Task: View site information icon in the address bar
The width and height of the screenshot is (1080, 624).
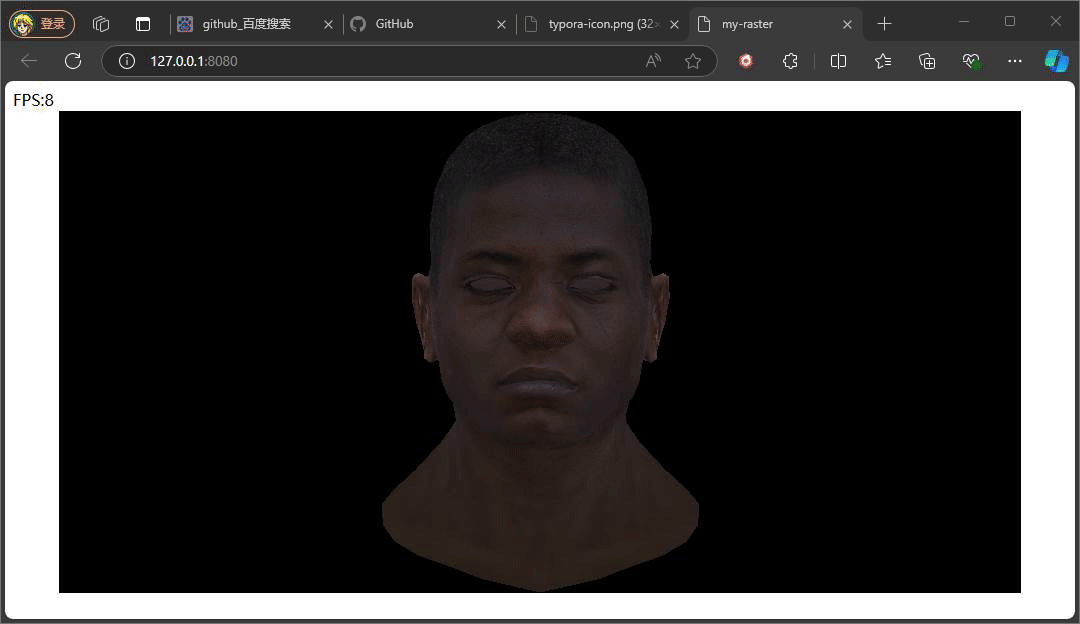Action: pyautogui.click(x=127, y=61)
